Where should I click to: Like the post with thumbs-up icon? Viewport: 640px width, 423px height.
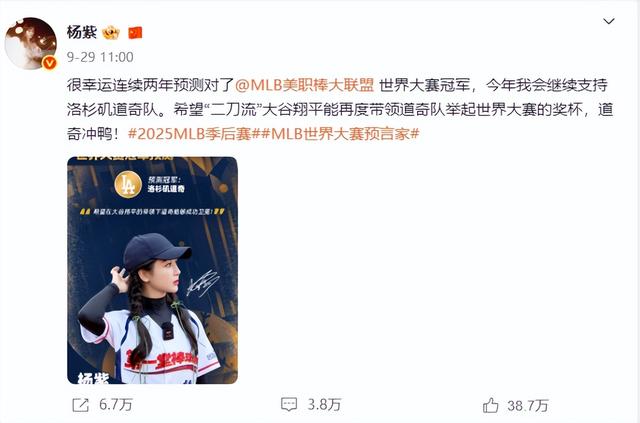(491, 405)
